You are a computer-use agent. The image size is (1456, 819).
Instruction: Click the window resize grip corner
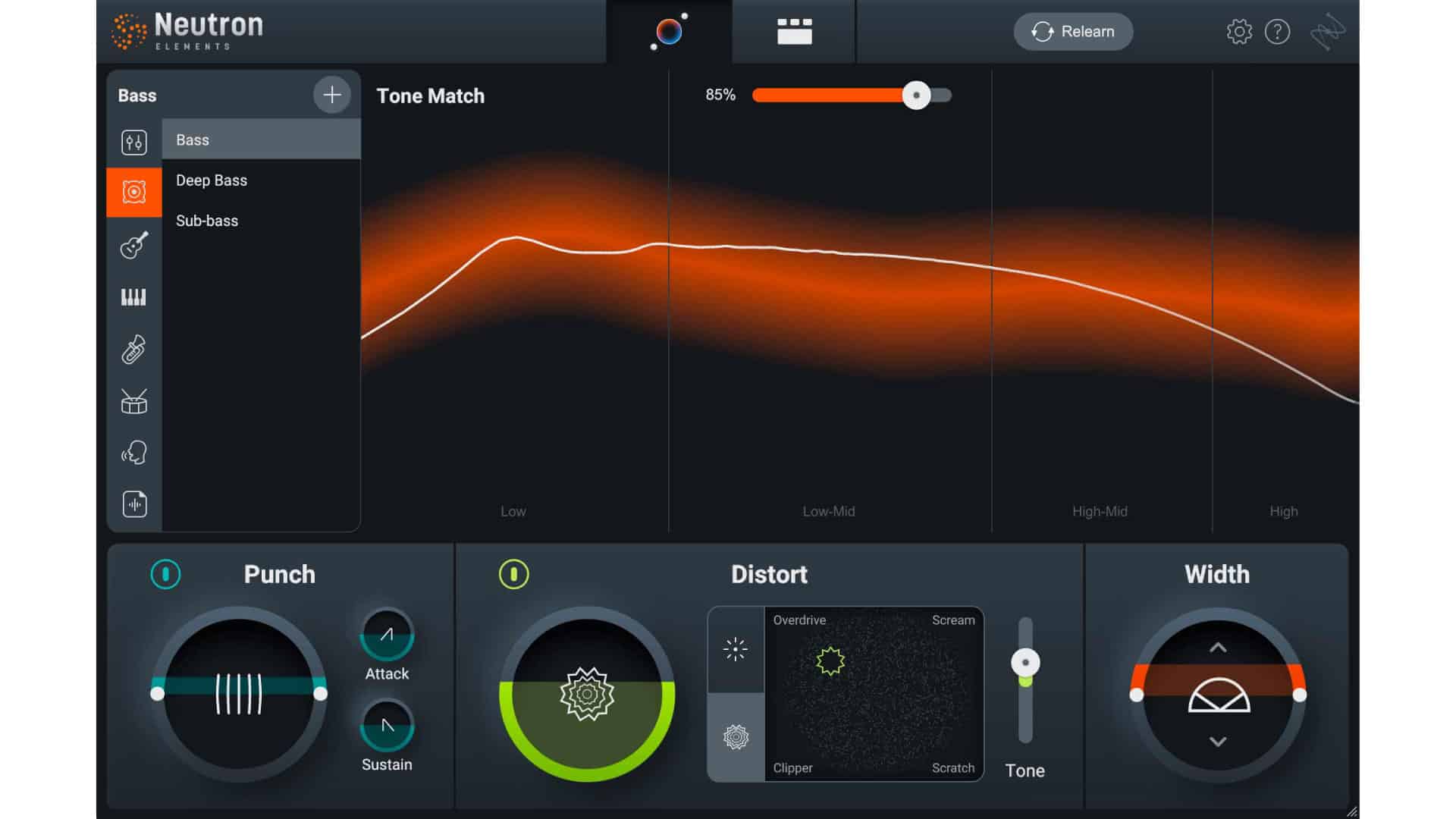pos(1351,811)
